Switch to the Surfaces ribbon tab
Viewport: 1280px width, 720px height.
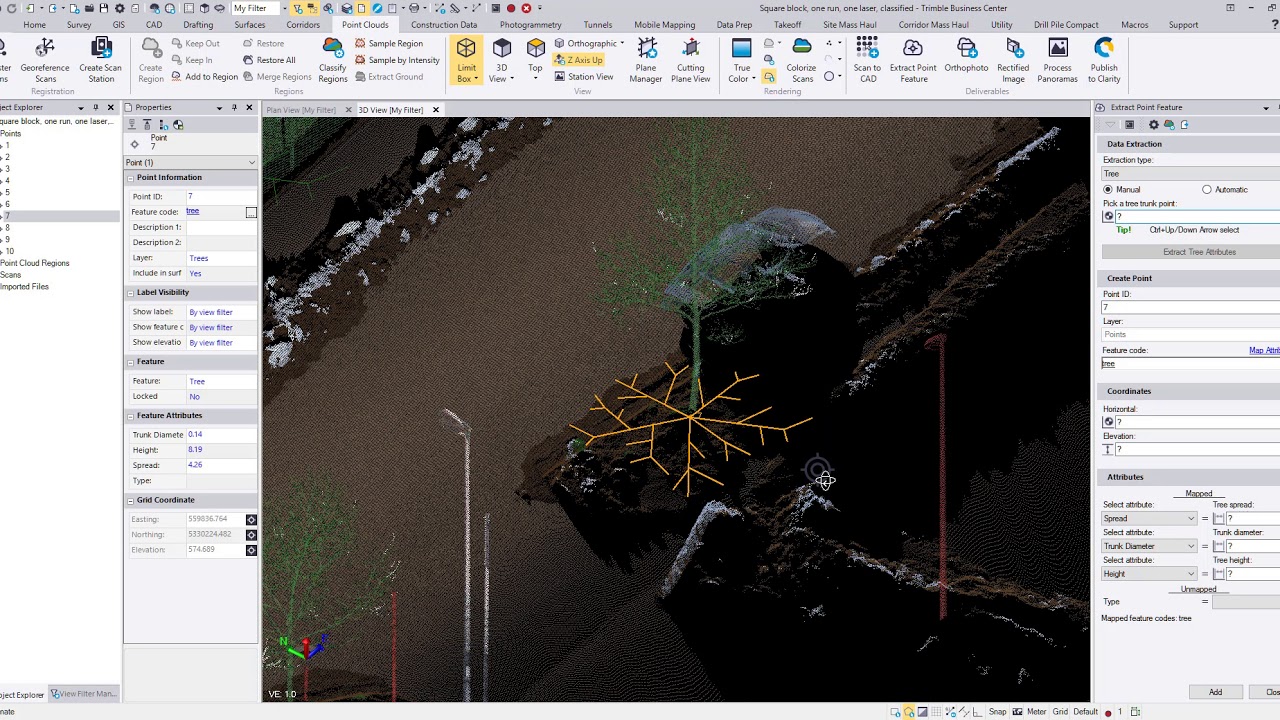(250, 25)
